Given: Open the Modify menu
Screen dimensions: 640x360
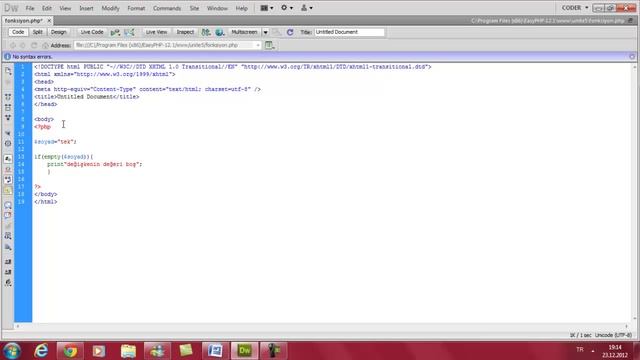Looking at the screenshot, I should tap(110, 8).
